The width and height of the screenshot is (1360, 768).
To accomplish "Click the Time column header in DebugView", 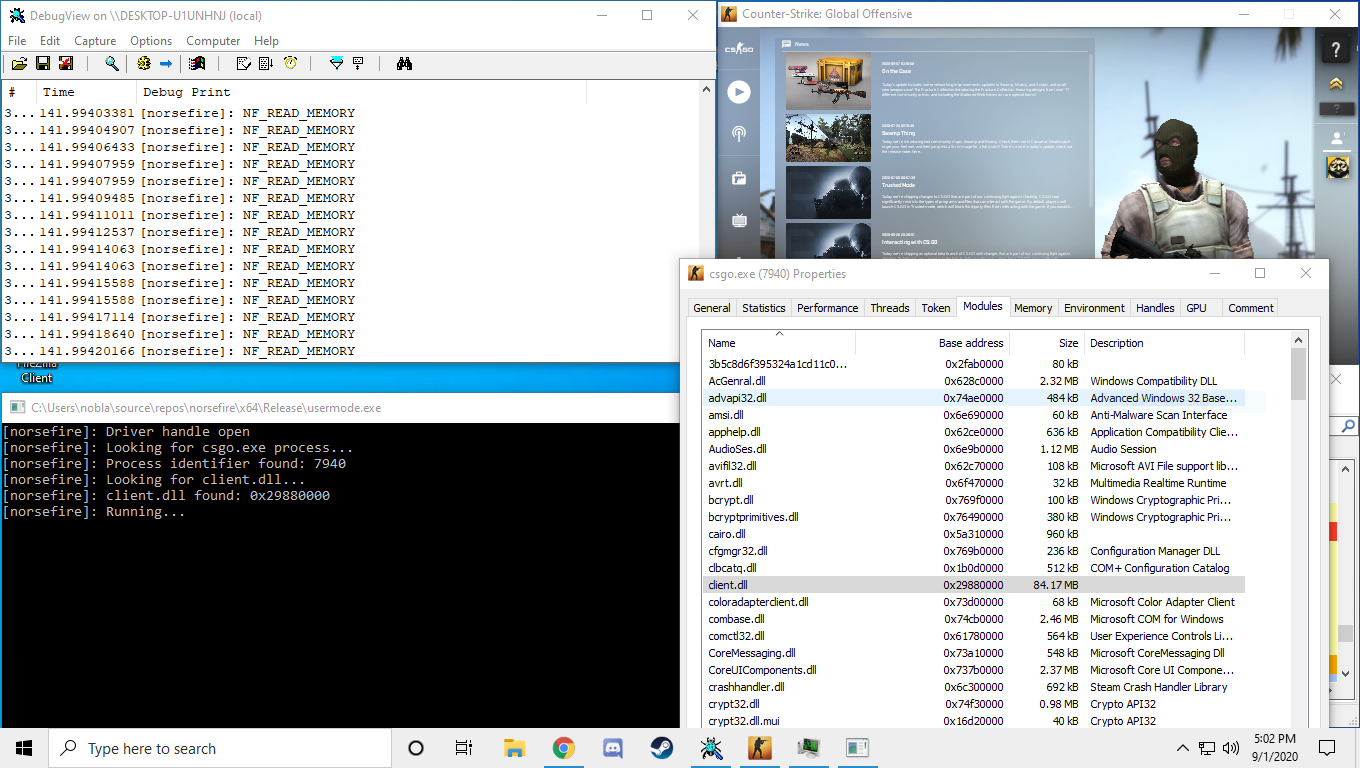I will point(85,92).
